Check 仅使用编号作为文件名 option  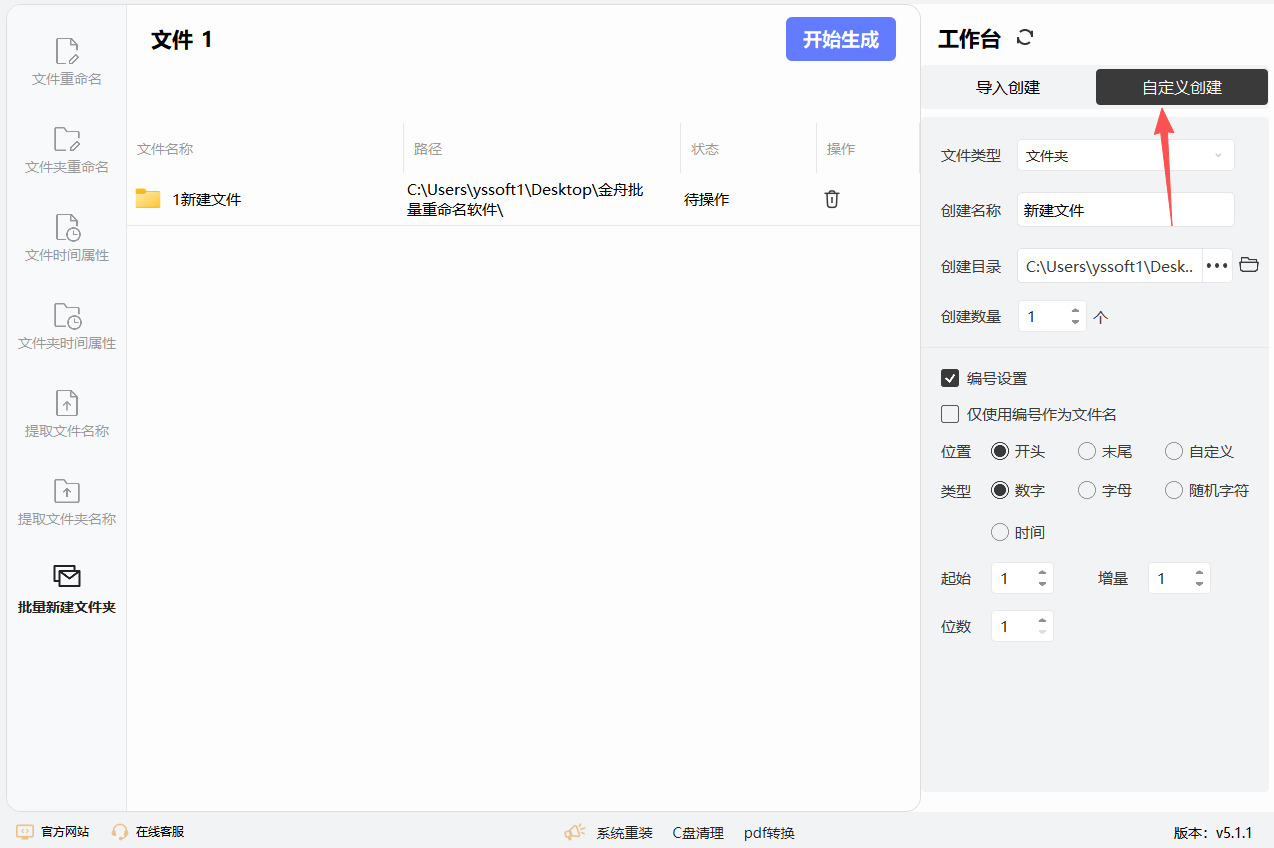(x=950, y=414)
